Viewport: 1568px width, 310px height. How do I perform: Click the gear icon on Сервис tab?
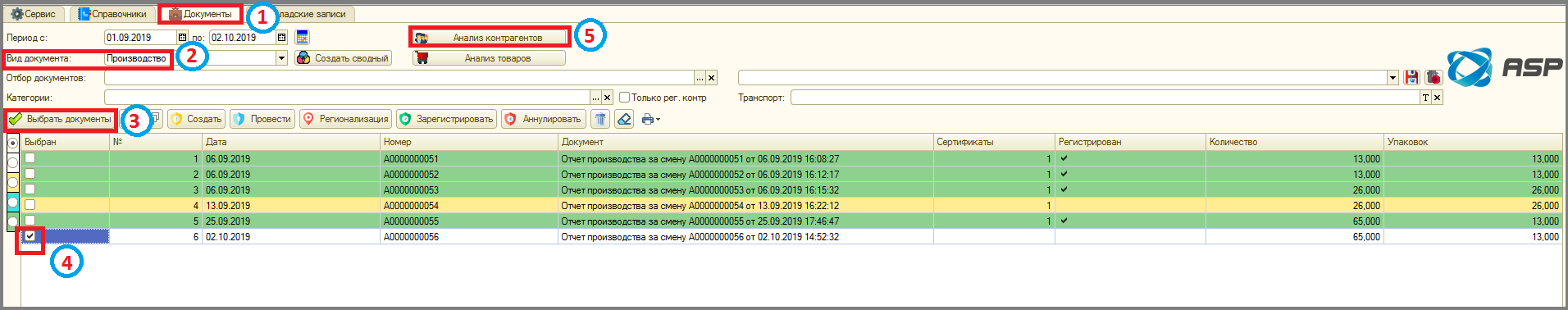click(16, 14)
